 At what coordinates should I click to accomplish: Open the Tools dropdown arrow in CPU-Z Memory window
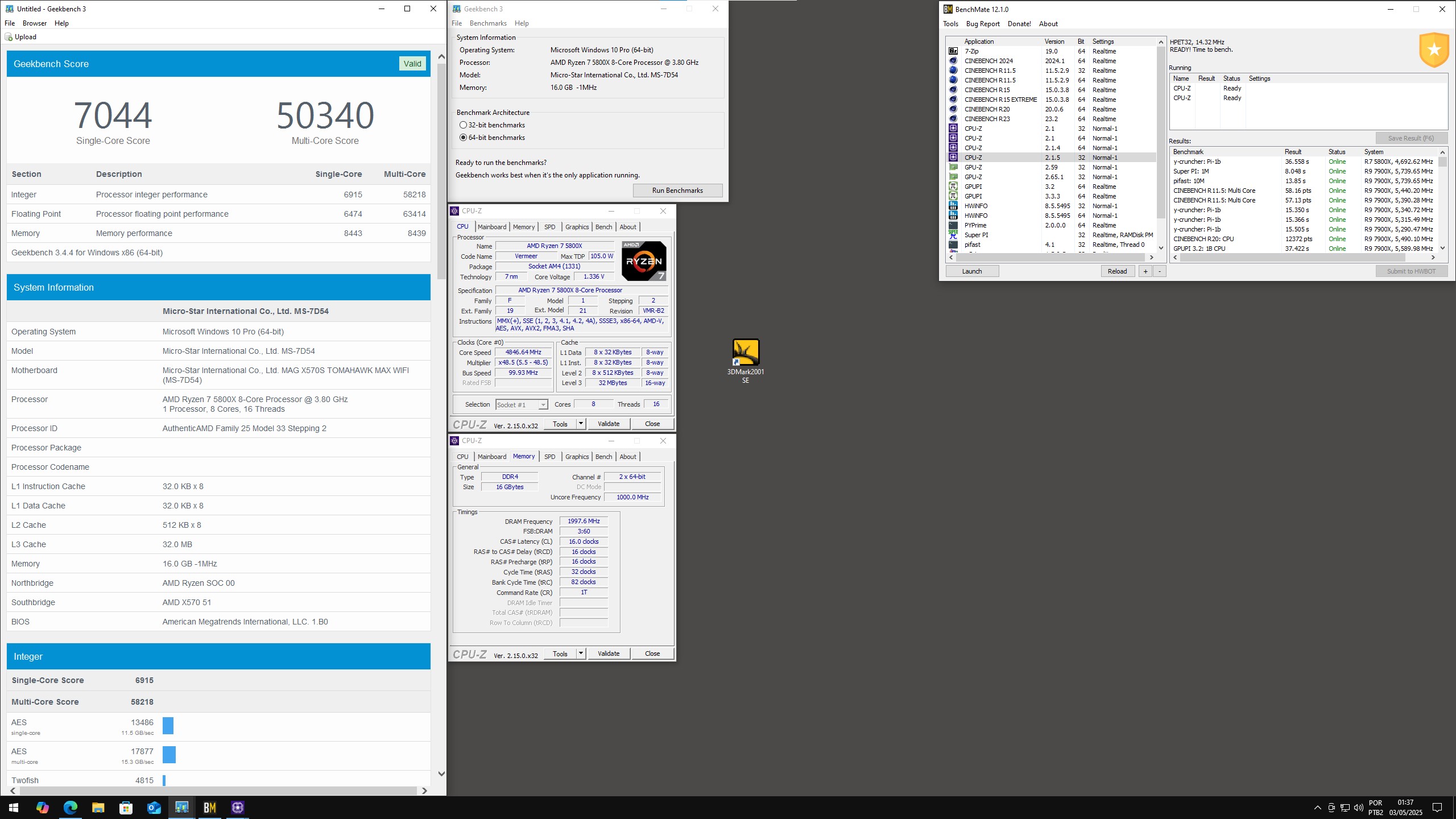click(x=581, y=653)
